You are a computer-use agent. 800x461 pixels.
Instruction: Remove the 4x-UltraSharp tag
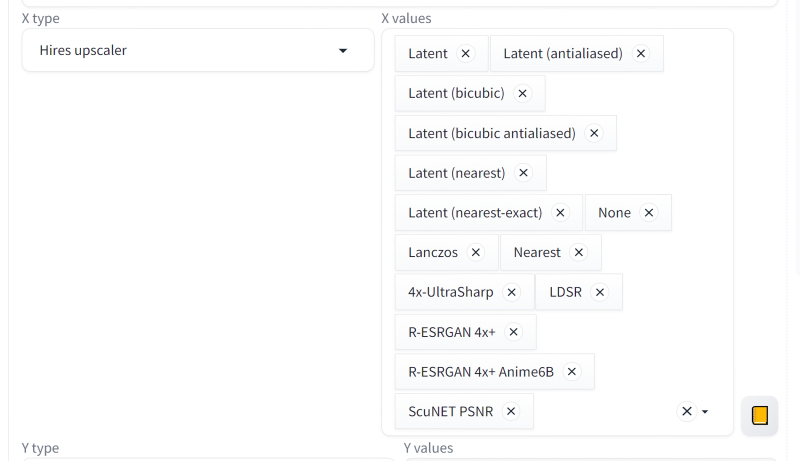tap(512, 292)
